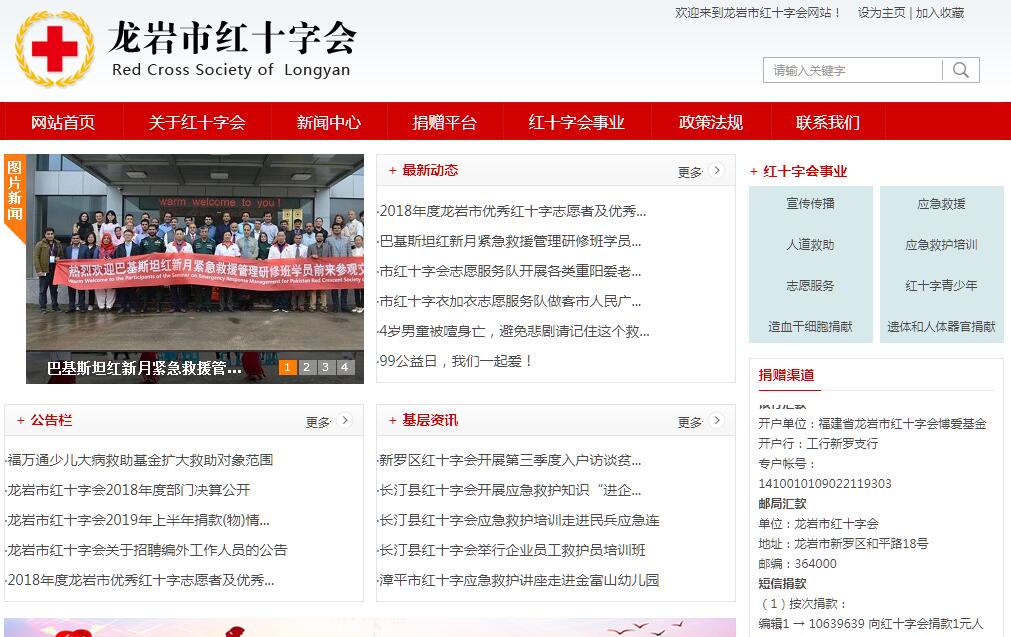Open more arrow beside 公告栏
Image resolution: width=1011 pixels, height=637 pixels.
coord(344,421)
